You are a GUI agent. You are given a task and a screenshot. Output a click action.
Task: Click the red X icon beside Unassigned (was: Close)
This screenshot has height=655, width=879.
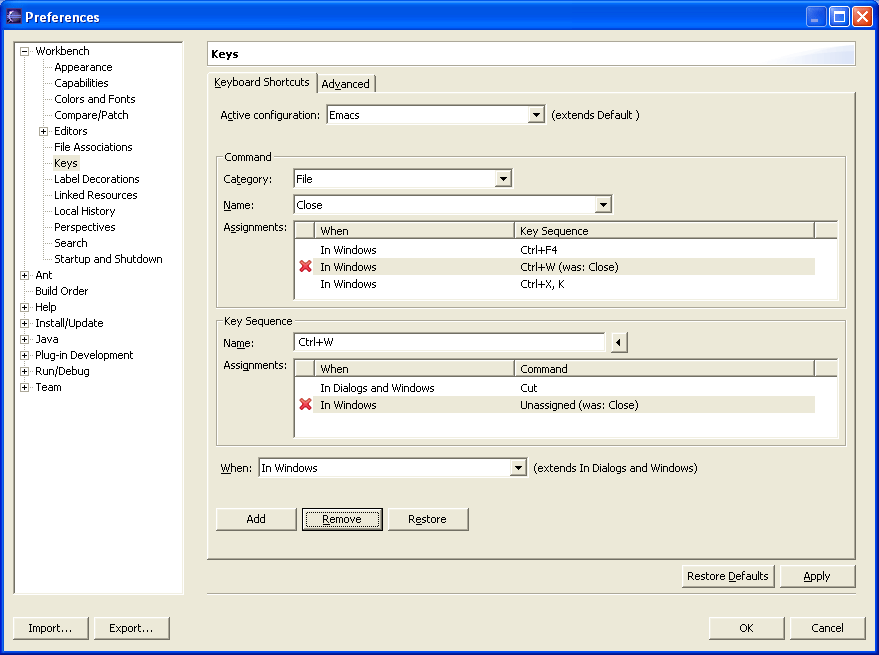[305, 404]
